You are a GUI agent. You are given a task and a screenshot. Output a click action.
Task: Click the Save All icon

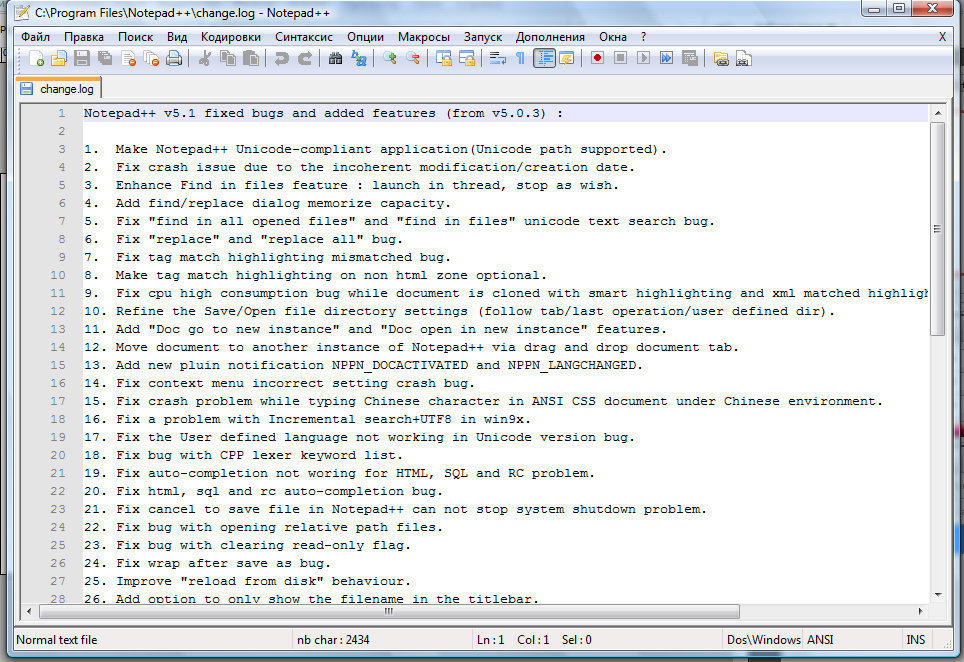pyautogui.click(x=105, y=58)
